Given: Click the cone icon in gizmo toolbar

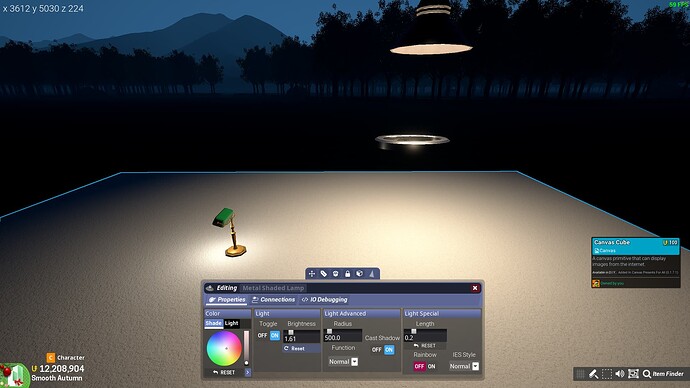Looking at the screenshot, I should point(371,274).
